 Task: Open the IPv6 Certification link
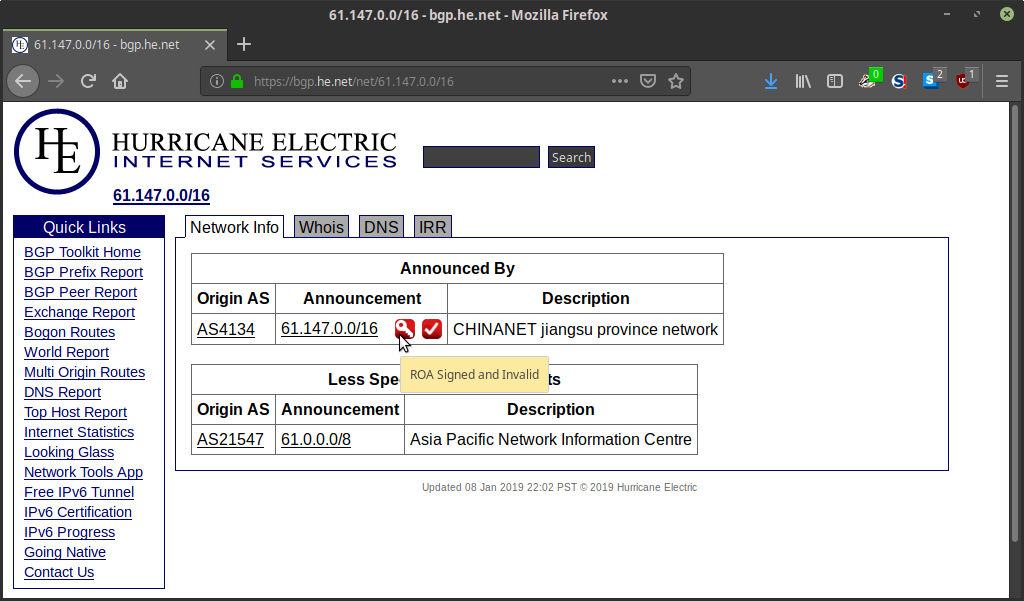[78, 512]
